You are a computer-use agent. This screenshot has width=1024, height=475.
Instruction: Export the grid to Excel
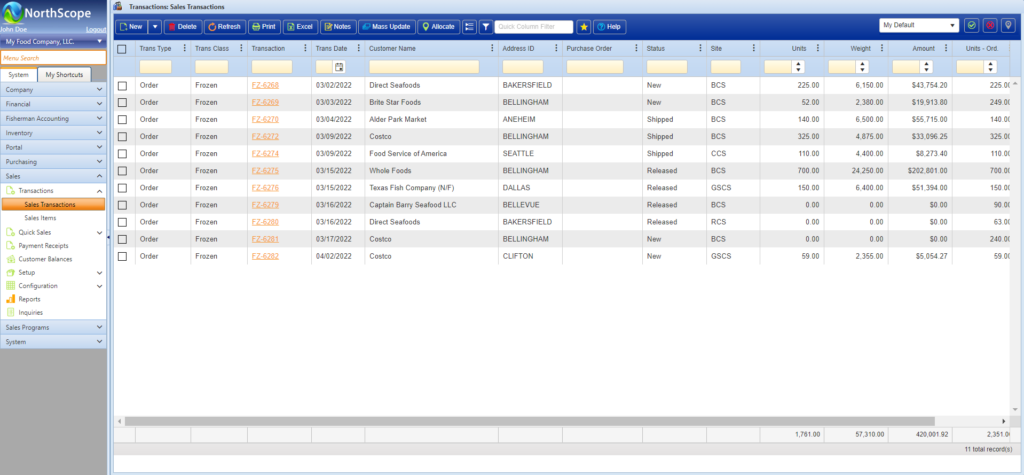(x=299, y=27)
